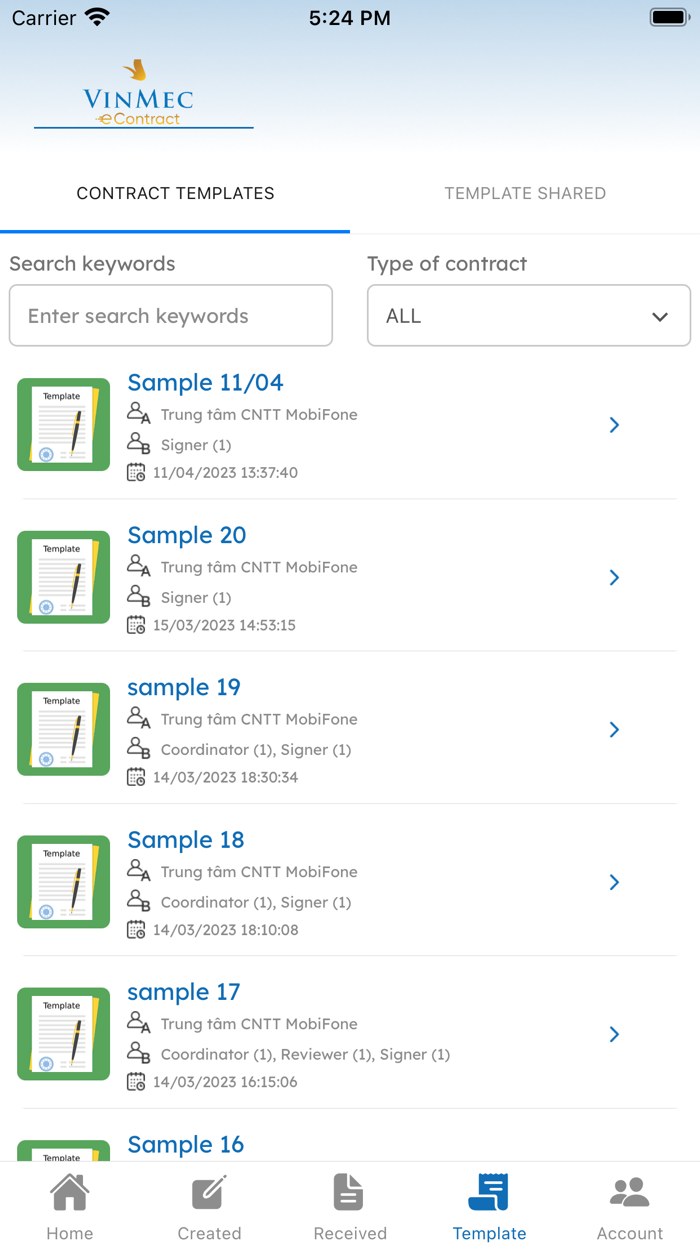The image size is (700, 1244).
Task: Open the Sample 11/04 title link
Action: (x=205, y=383)
